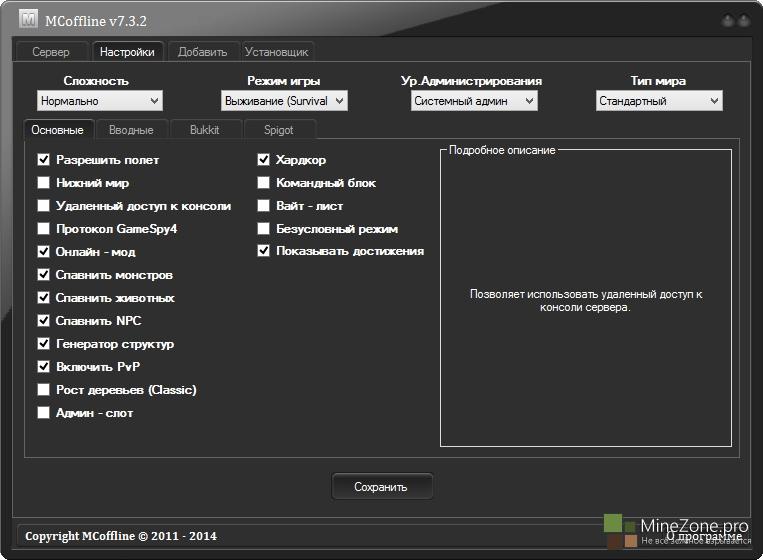The width and height of the screenshot is (763, 560).
Task: Switch to the Spigot sub-tab
Action: (x=278, y=130)
